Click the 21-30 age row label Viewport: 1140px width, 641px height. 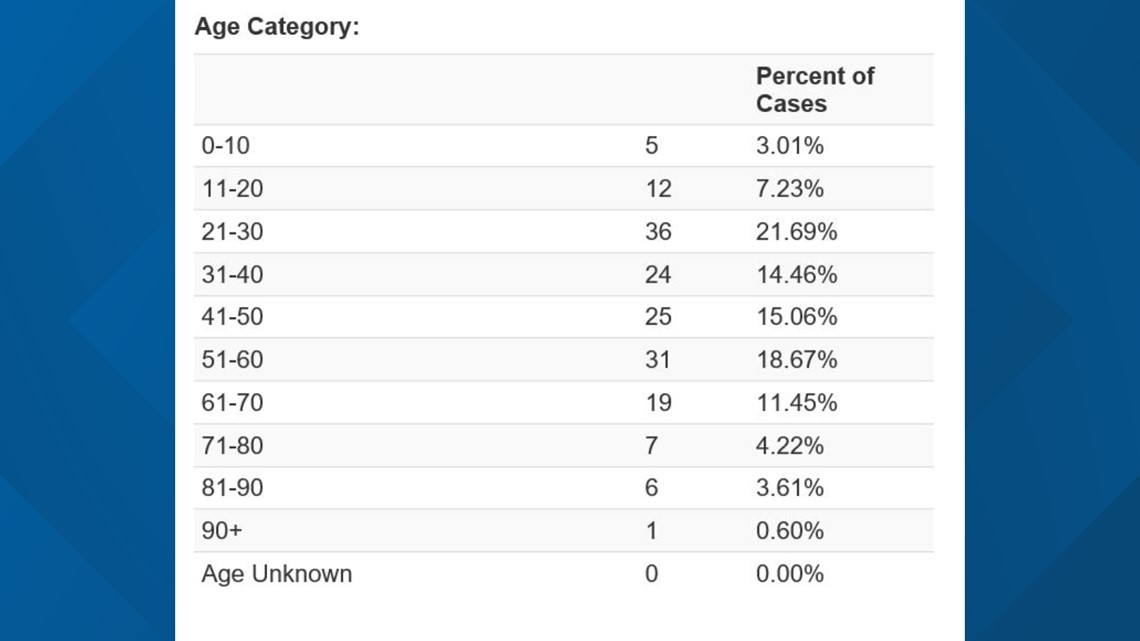[232, 231]
